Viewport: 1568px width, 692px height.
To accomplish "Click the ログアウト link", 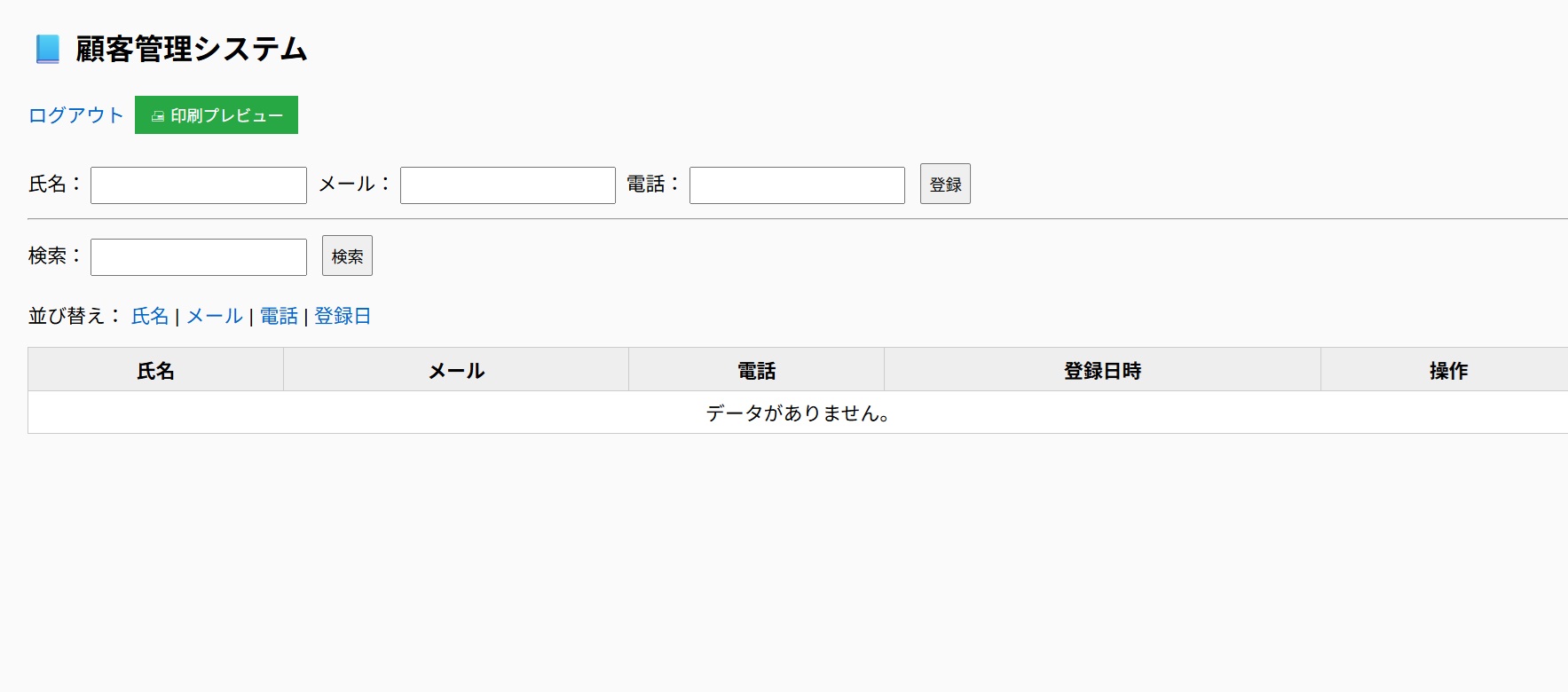I will pos(76,115).
